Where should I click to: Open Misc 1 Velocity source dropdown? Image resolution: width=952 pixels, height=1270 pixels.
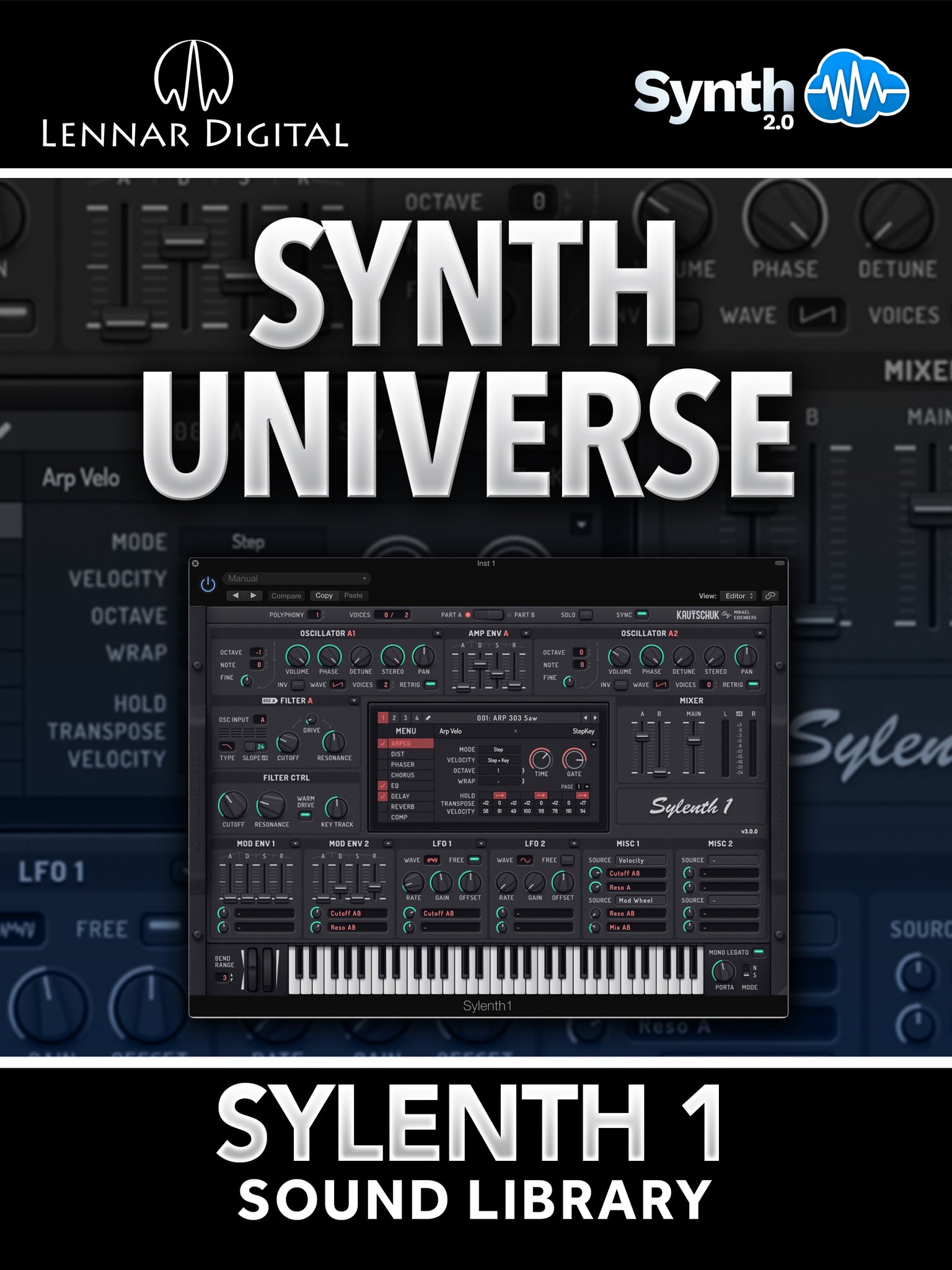click(x=641, y=860)
